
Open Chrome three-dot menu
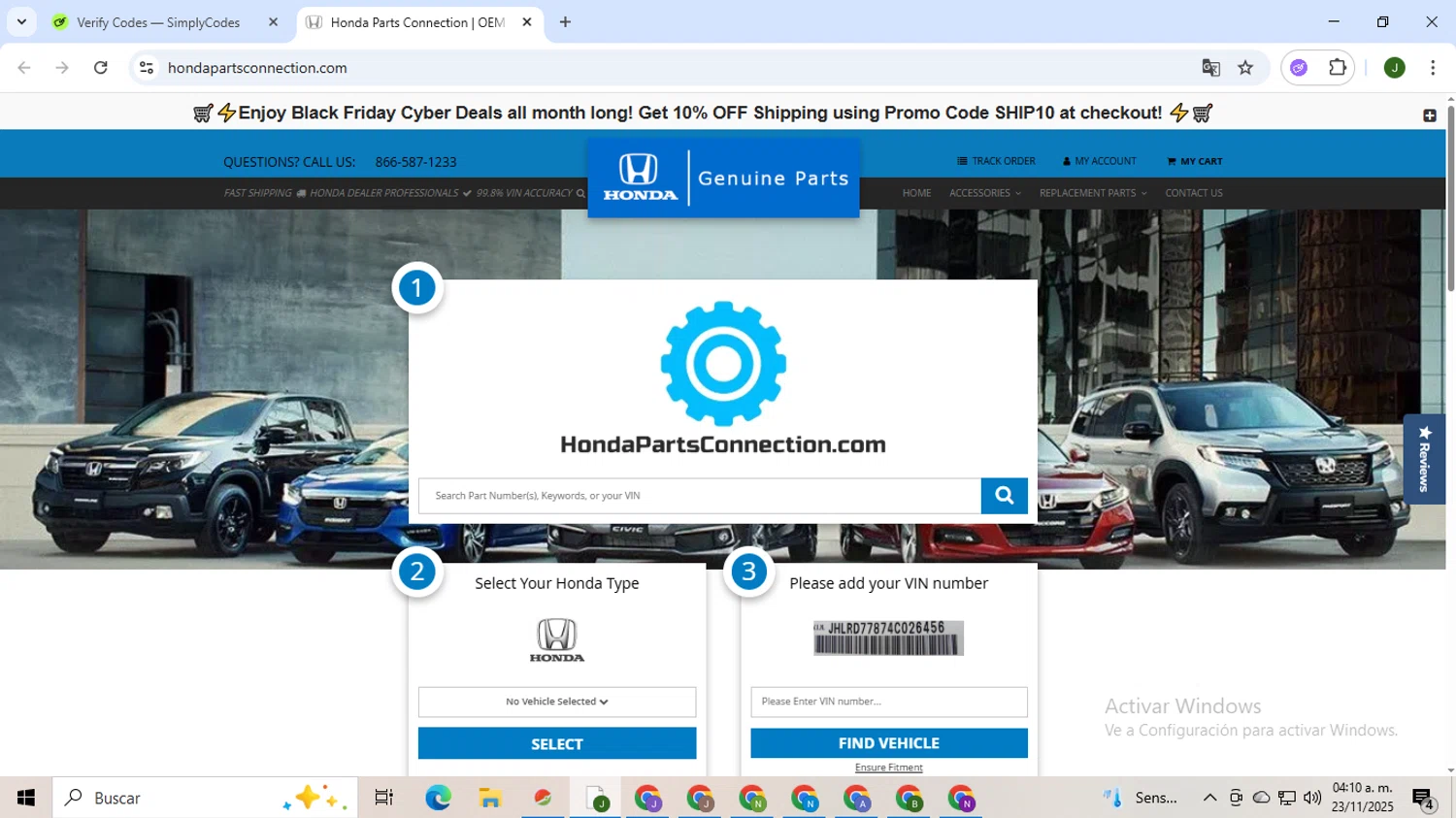tap(1433, 68)
